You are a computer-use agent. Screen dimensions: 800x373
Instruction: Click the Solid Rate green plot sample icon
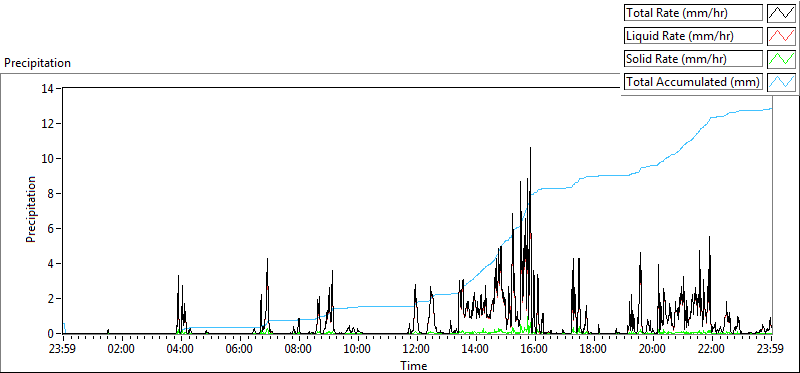[781, 59]
